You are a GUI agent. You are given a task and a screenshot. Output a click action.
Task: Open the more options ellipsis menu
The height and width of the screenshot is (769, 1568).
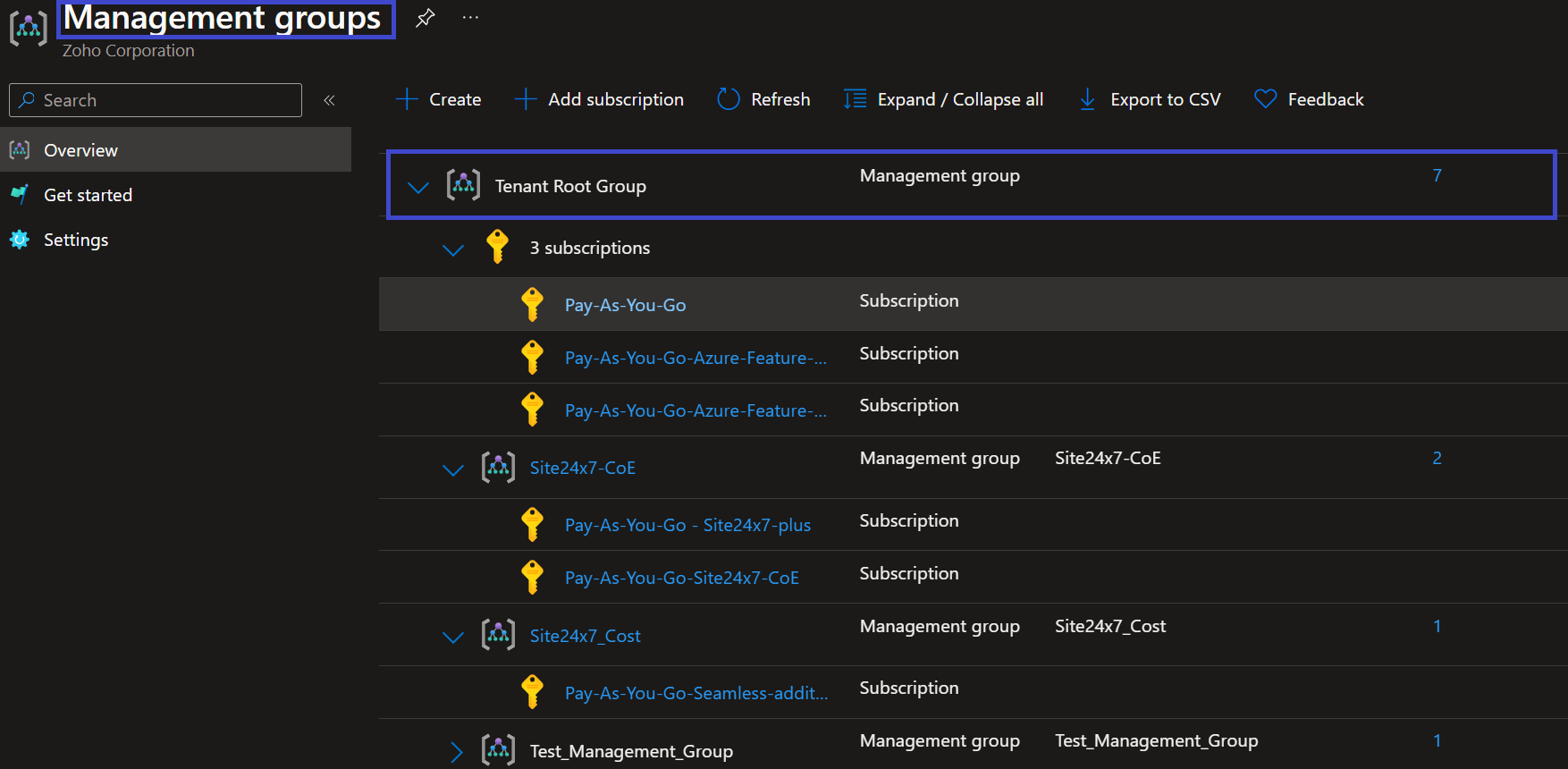pos(470,18)
